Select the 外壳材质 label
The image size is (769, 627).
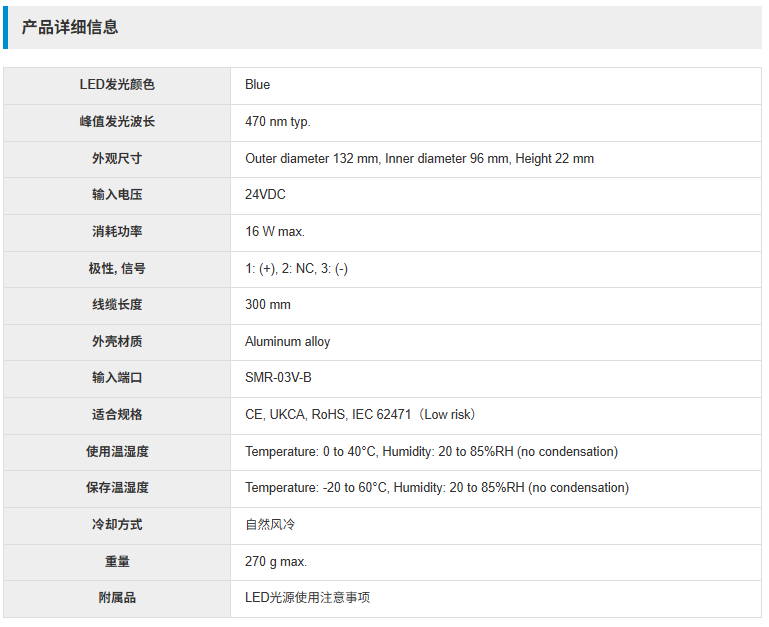117,341
